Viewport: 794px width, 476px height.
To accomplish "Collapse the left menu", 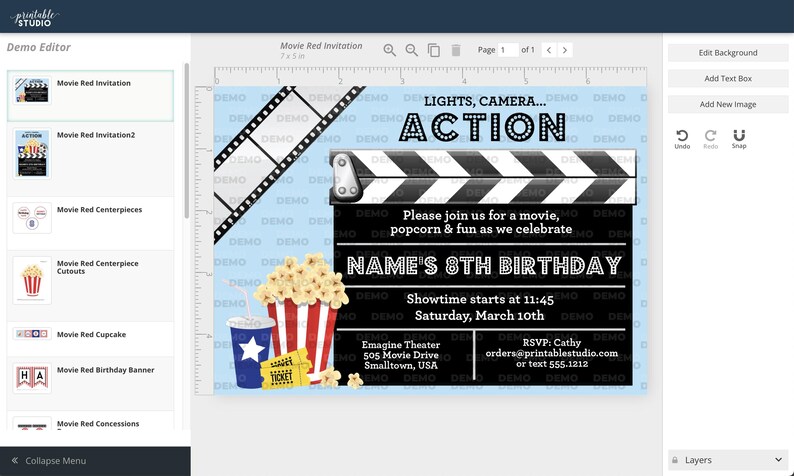I will pos(49,461).
